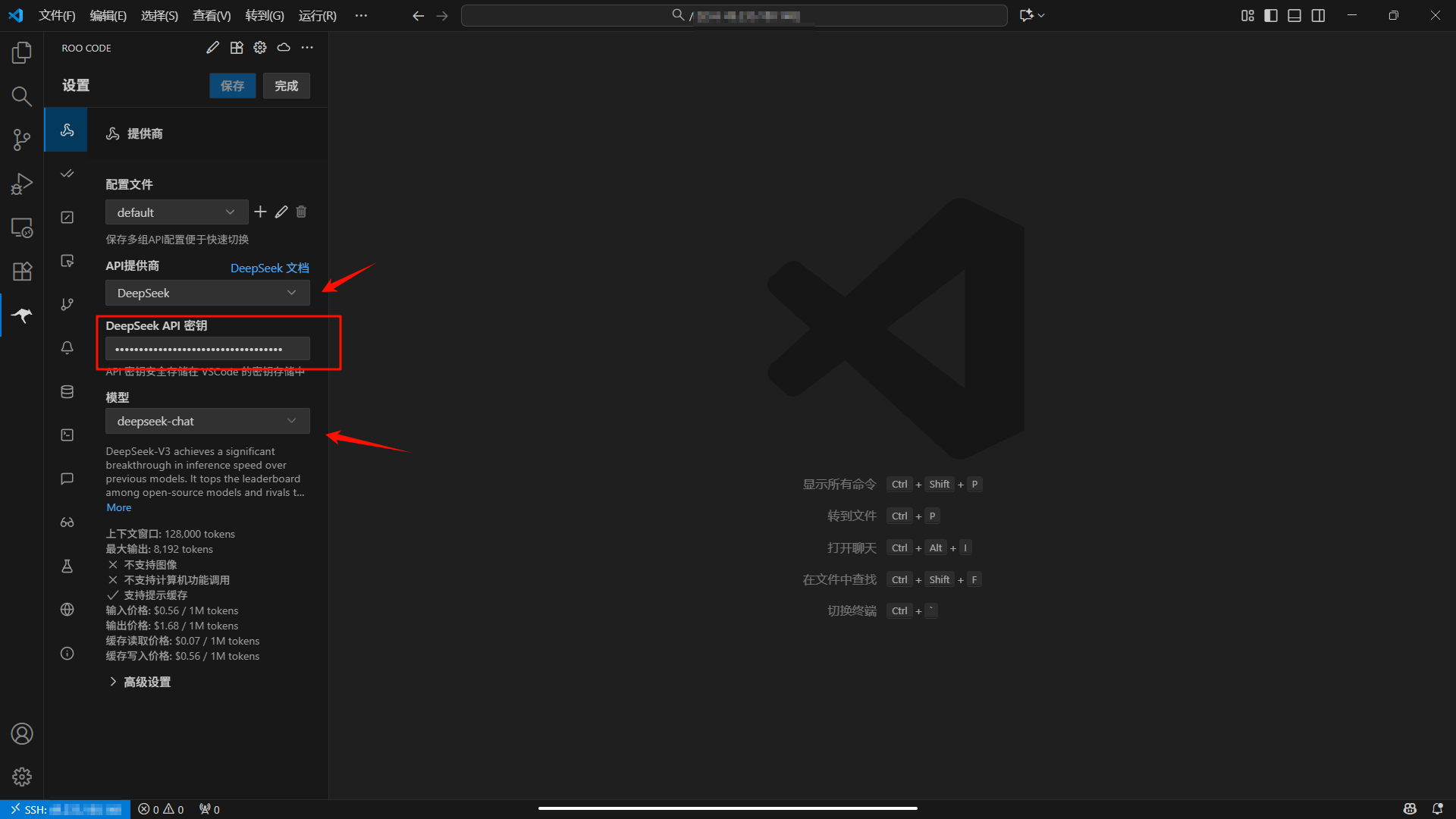Click the Roo Code kangaroo icon
1456x819 pixels.
point(22,315)
